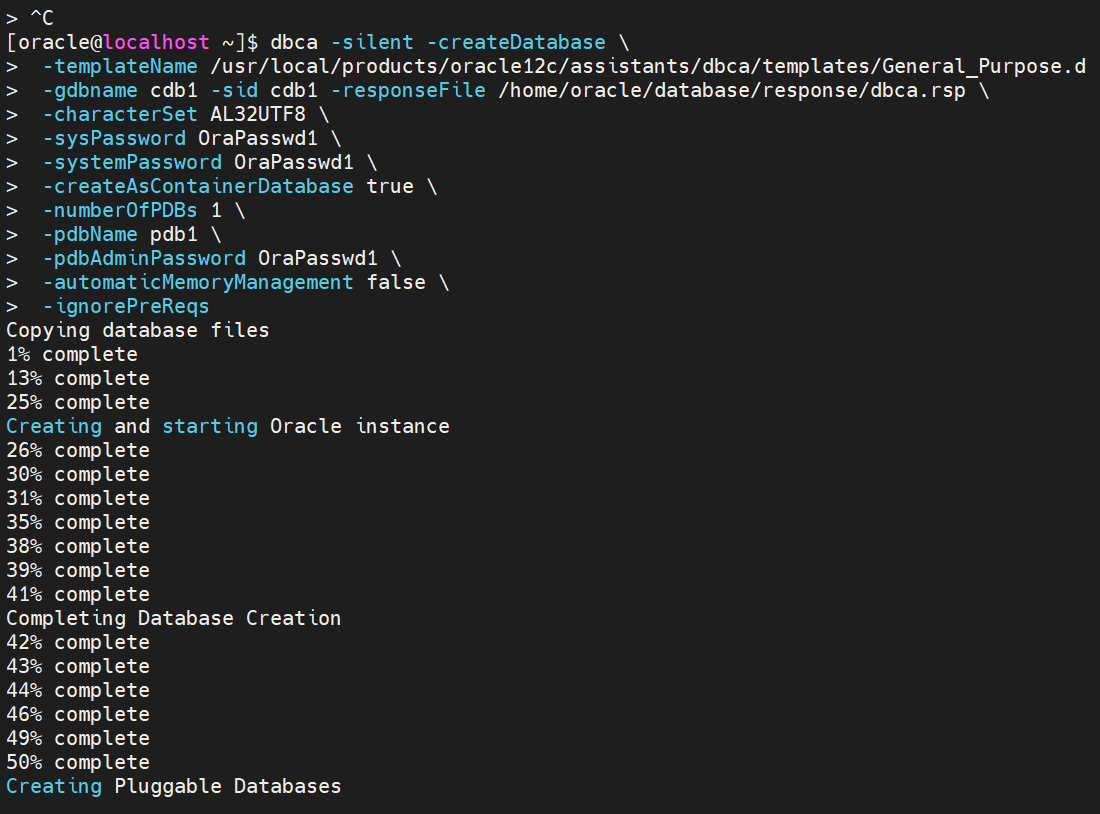Click the '-sysPassword' parameter
Image resolution: width=1100 pixels, height=814 pixels.
(113, 138)
